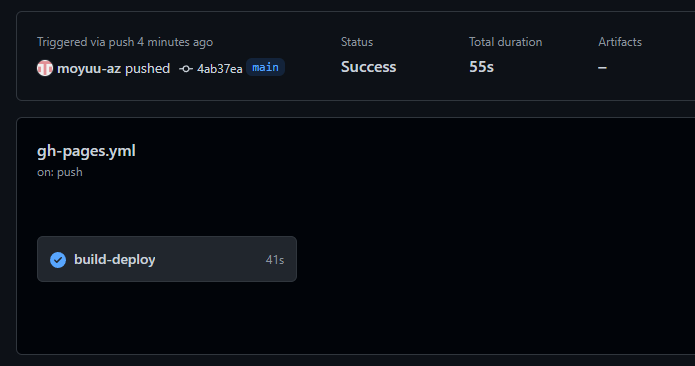
Task: Click the 41s job duration
Action: 275,260
